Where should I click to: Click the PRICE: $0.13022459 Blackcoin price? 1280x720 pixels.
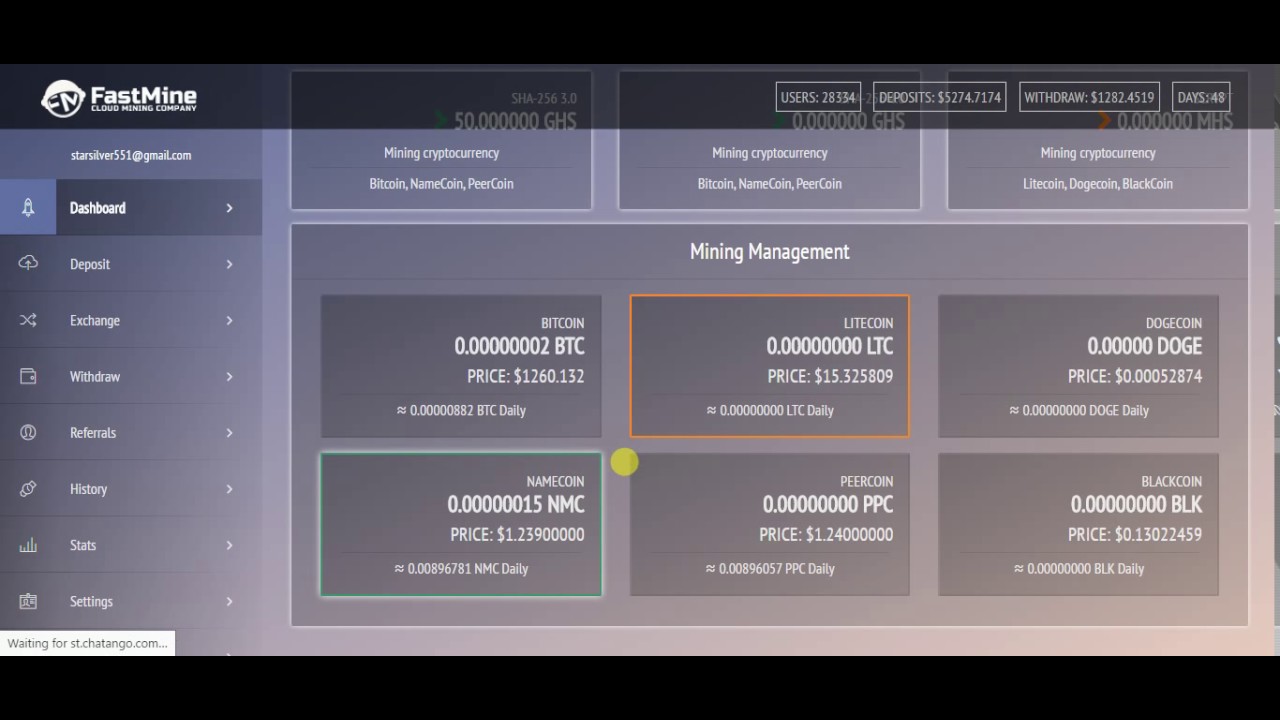click(1135, 534)
